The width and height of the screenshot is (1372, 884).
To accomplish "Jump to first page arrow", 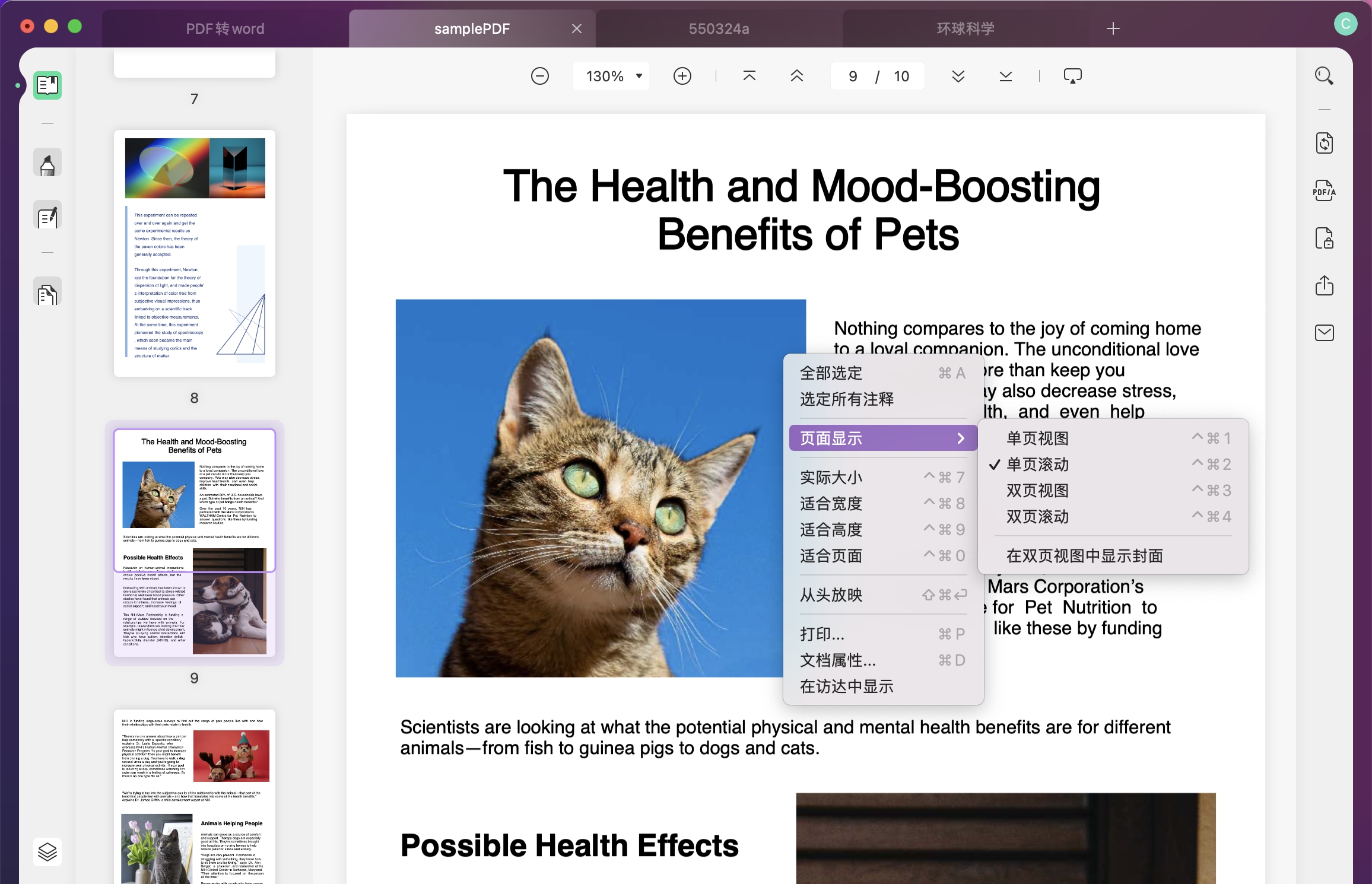I will (749, 76).
